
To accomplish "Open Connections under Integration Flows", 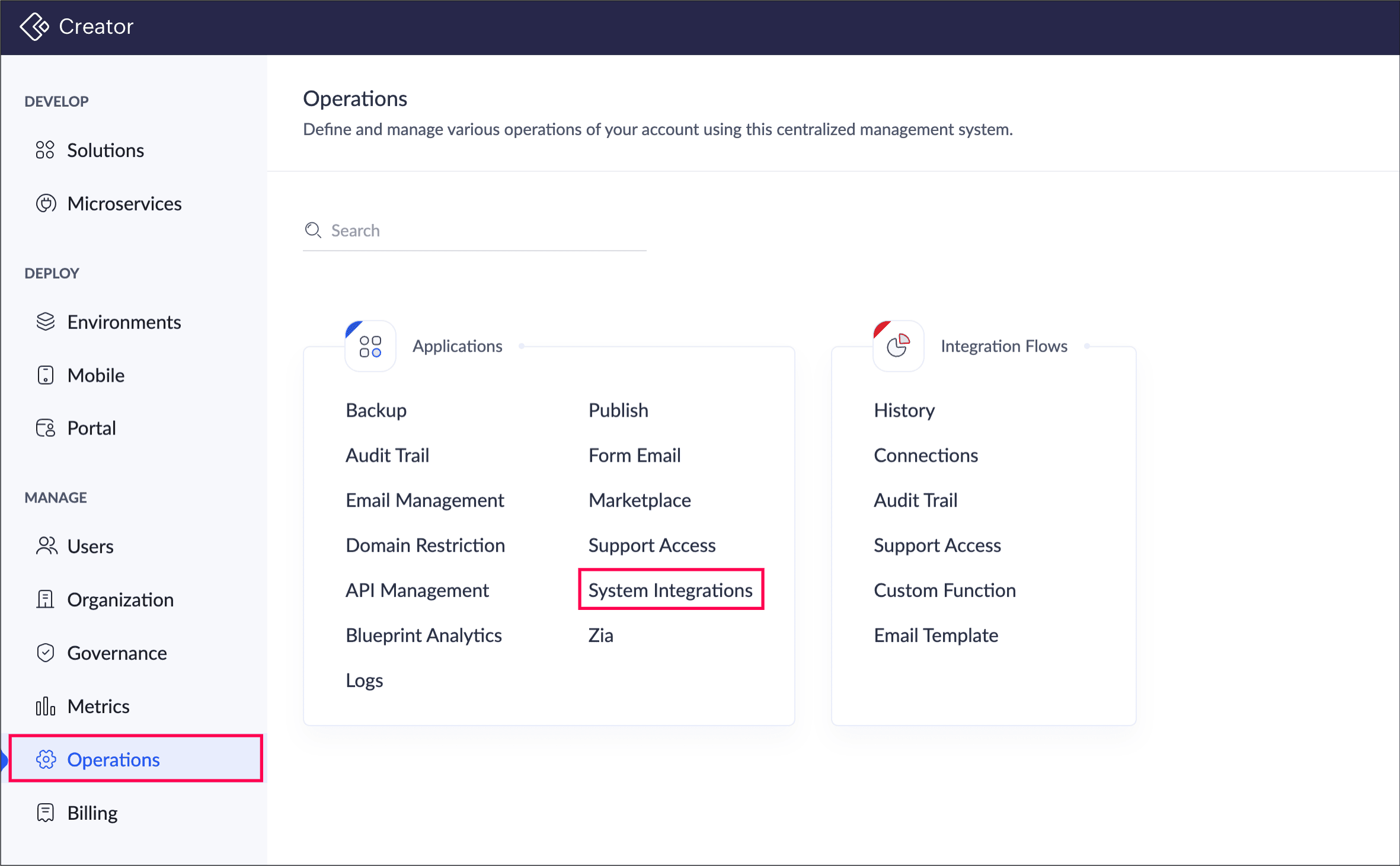I will pos(925,455).
